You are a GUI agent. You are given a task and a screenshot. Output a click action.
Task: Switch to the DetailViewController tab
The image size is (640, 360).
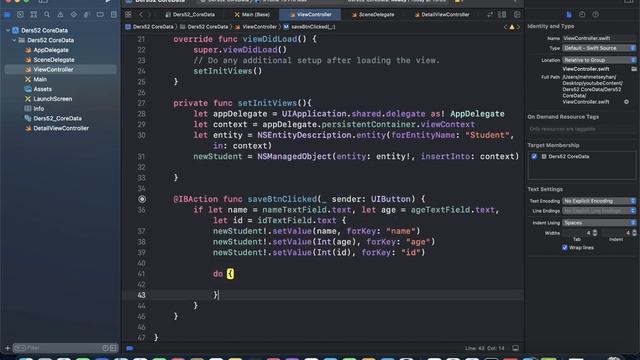click(x=442, y=15)
